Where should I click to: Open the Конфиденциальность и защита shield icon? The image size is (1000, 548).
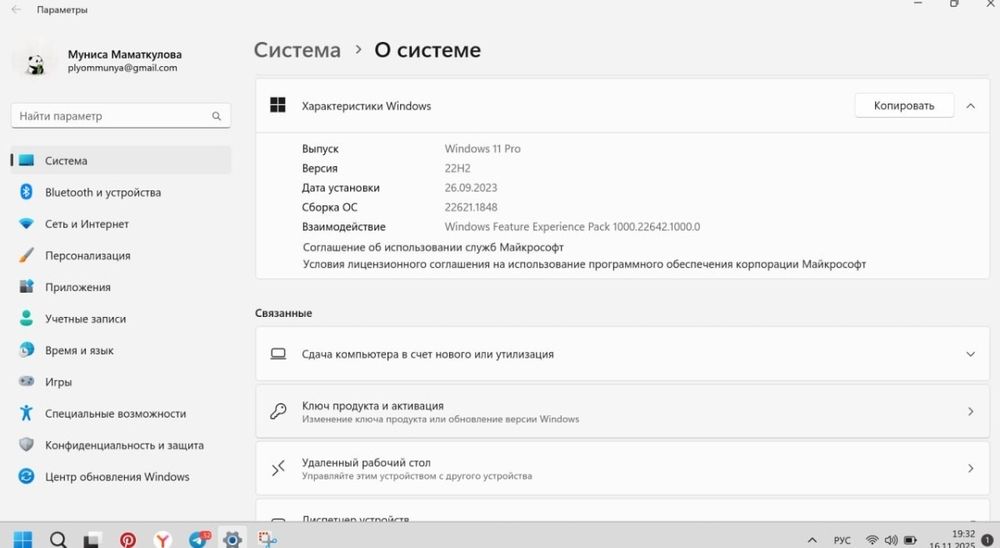[x=26, y=444]
